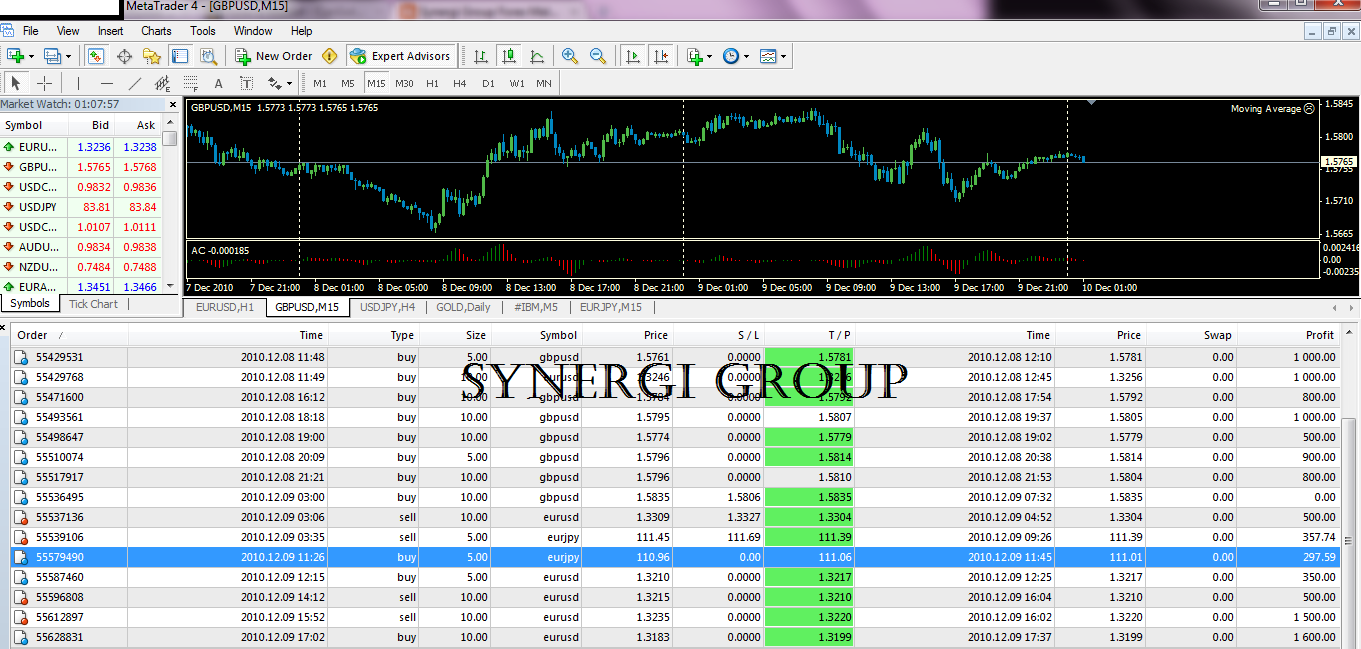Viewport: 1361px width, 649px height.
Task: Select the Text Label tool
Action: [x=246, y=83]
